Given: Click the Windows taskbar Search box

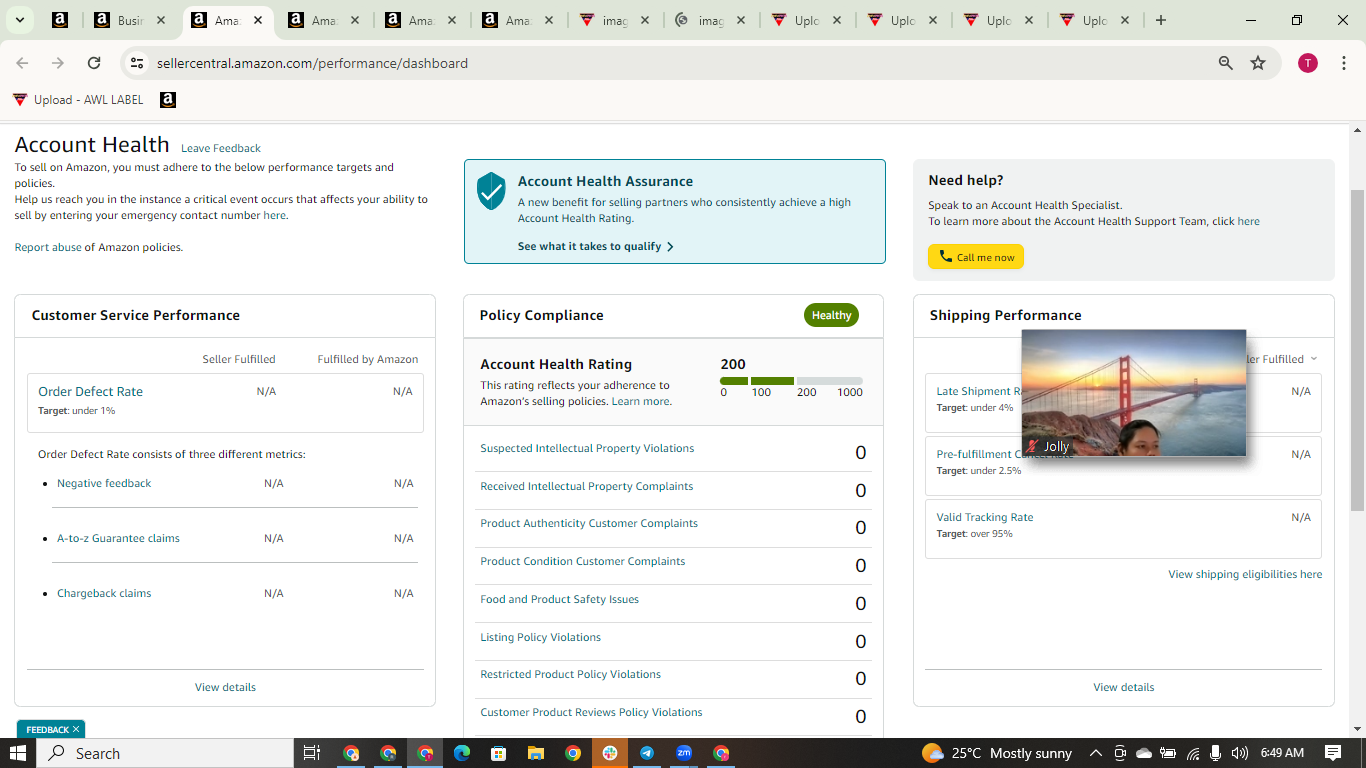Looking at the screenshot, I should click(165, 753).
